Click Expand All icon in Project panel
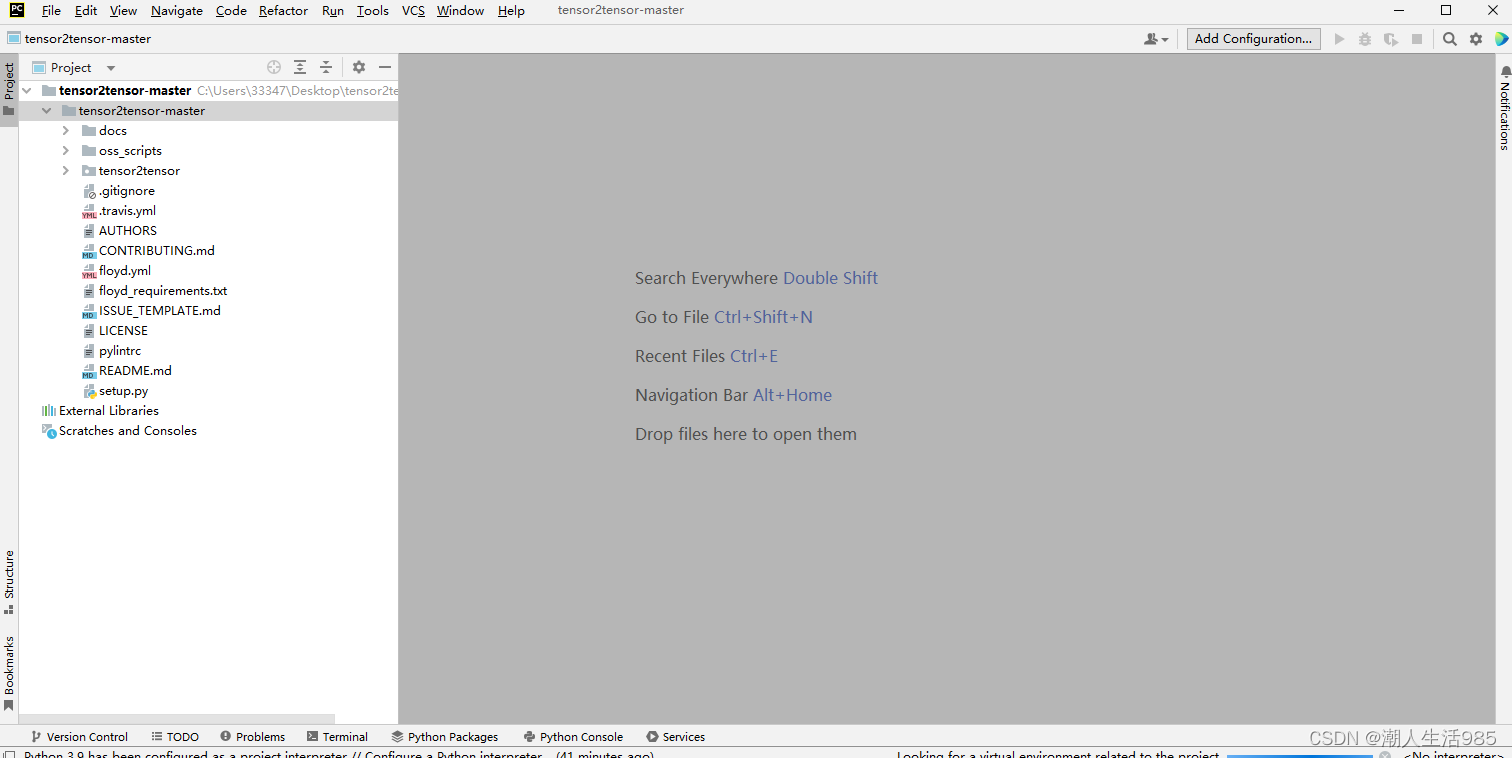Screen dimensions: 1512x758 click(300, 67)
